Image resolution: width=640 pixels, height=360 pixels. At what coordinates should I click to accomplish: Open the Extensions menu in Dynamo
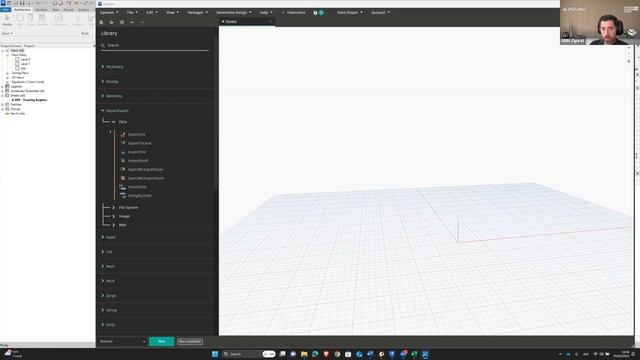click(x=293, y=13)
